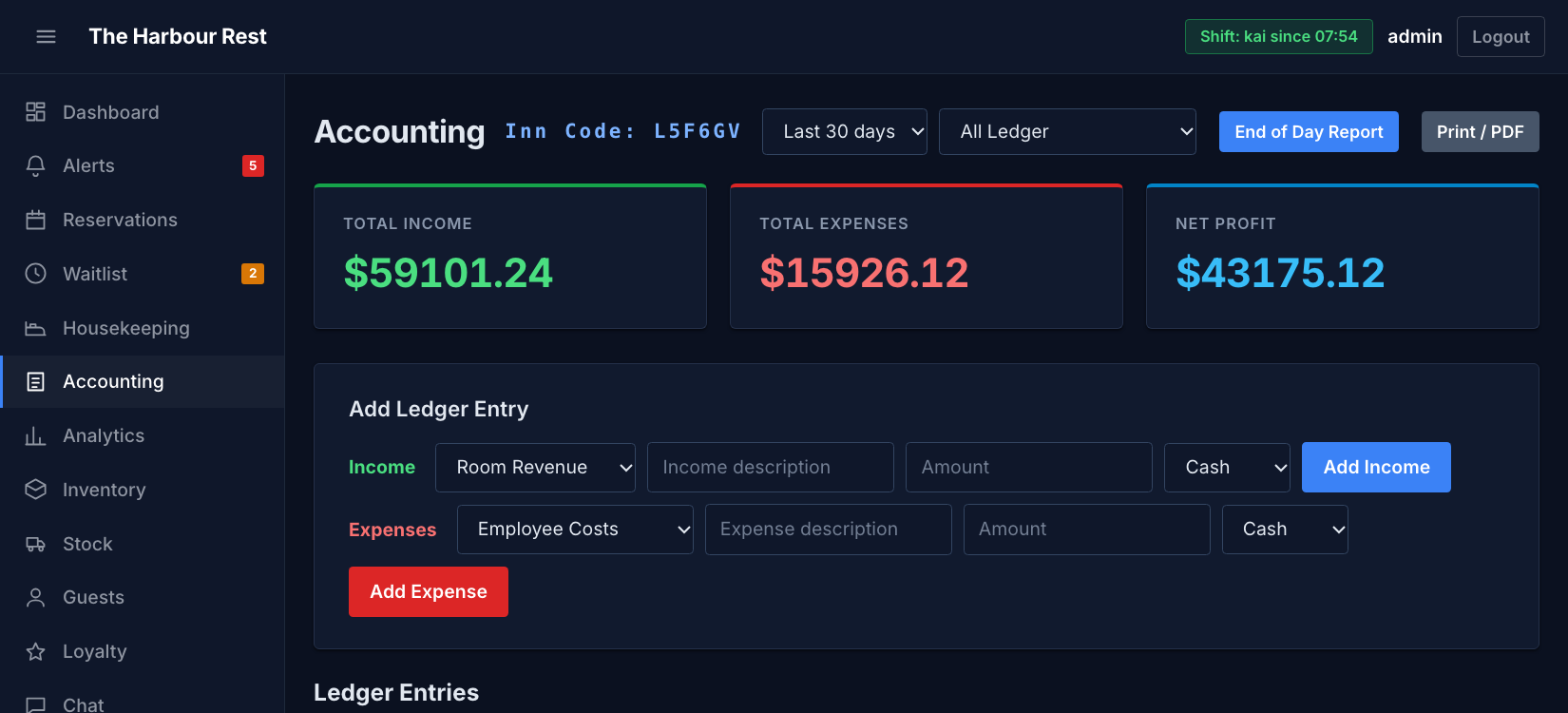This screenshot has width=1568, height=713.
Task: Open the income Cash payment dropdown
Action: (1227, 467)
